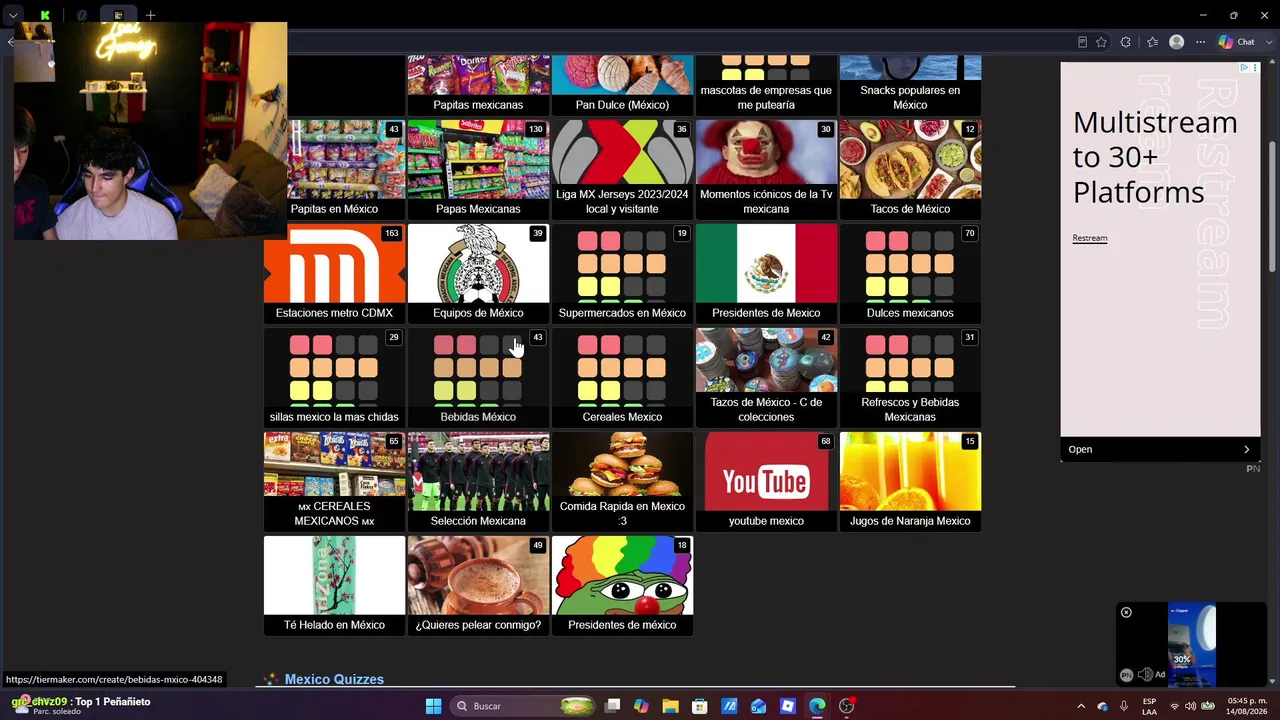Mute the floating video ad speaker
1280x720 pixels.
click(x=1145, y=675)
